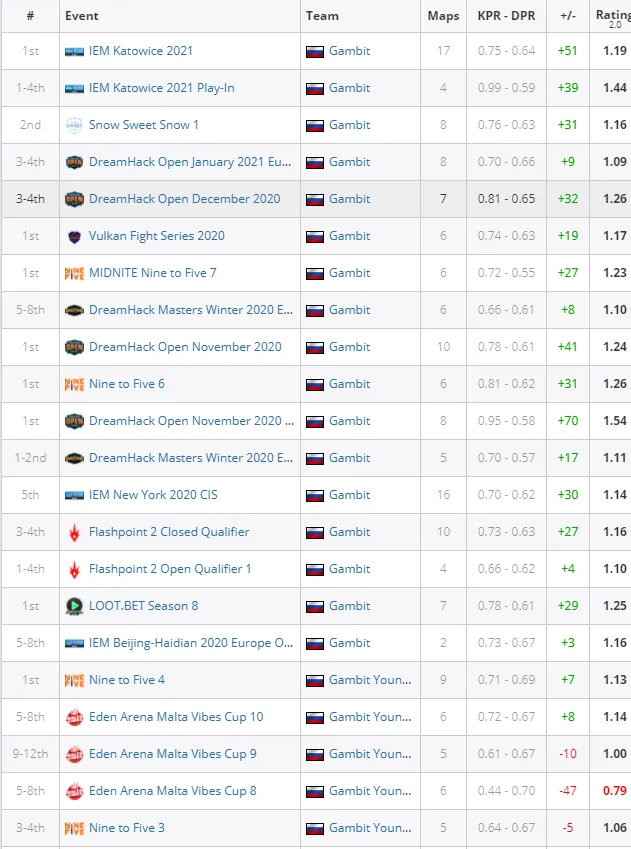This screenshot has width=631, height=849.
Task: Open the IEM Katowice 2021 Play-In link
Action: coord(161,88)
